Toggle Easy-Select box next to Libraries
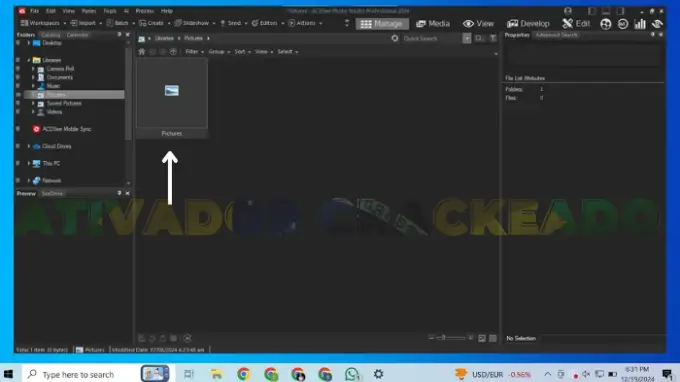Image resolution: width=680 pixels, height=382 pixels. [x=18, y=60]
